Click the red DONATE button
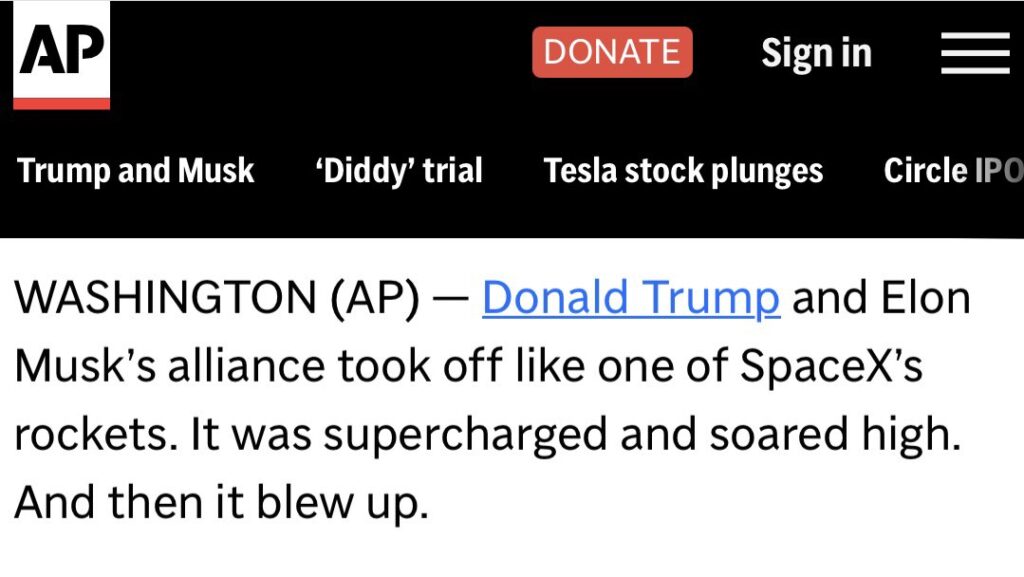Viewport: 1024px width, 577px height. (x=612, y=52)
